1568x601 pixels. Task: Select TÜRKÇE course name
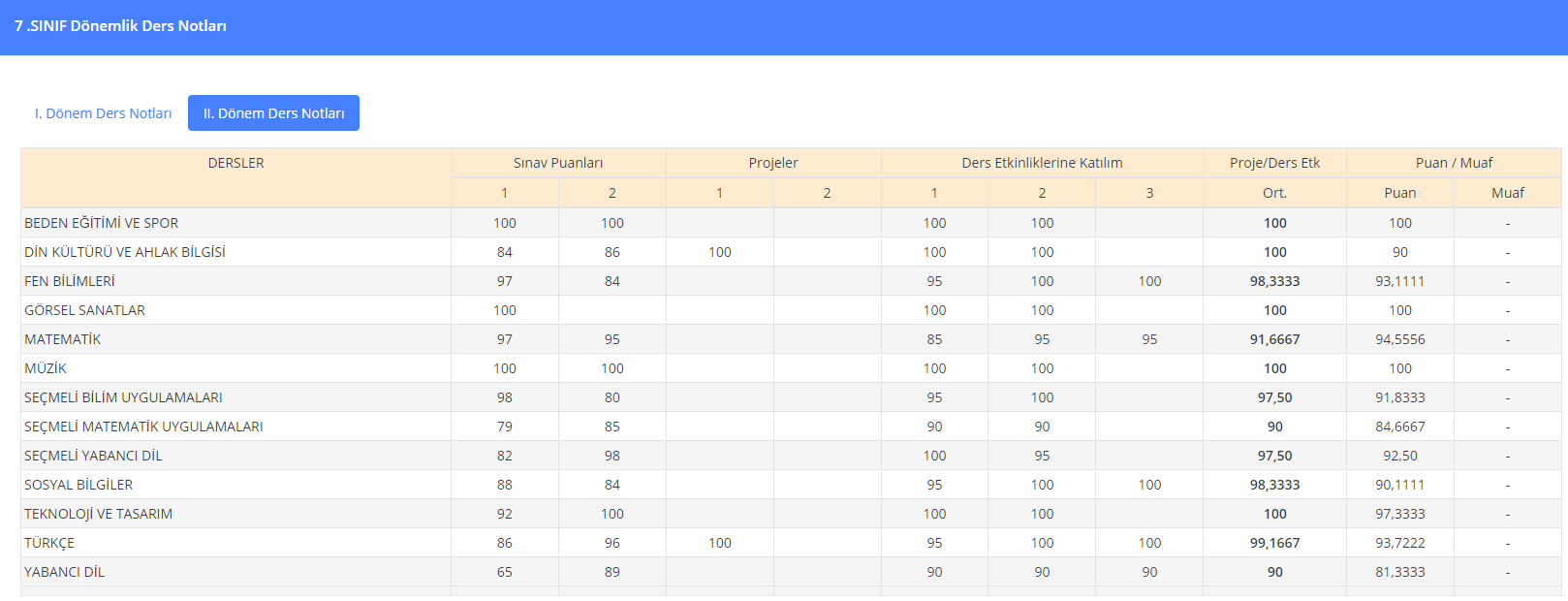[49, 543]
